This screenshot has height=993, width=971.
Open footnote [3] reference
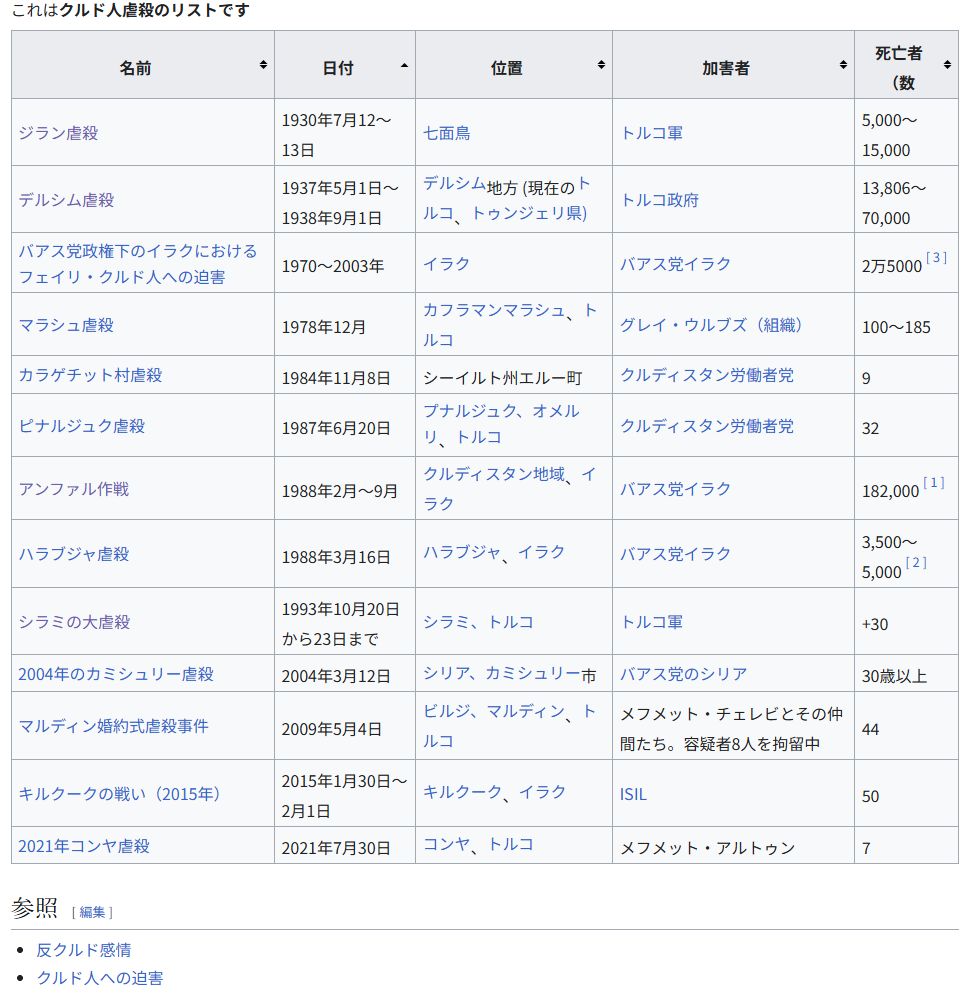[x=936, y=258]
